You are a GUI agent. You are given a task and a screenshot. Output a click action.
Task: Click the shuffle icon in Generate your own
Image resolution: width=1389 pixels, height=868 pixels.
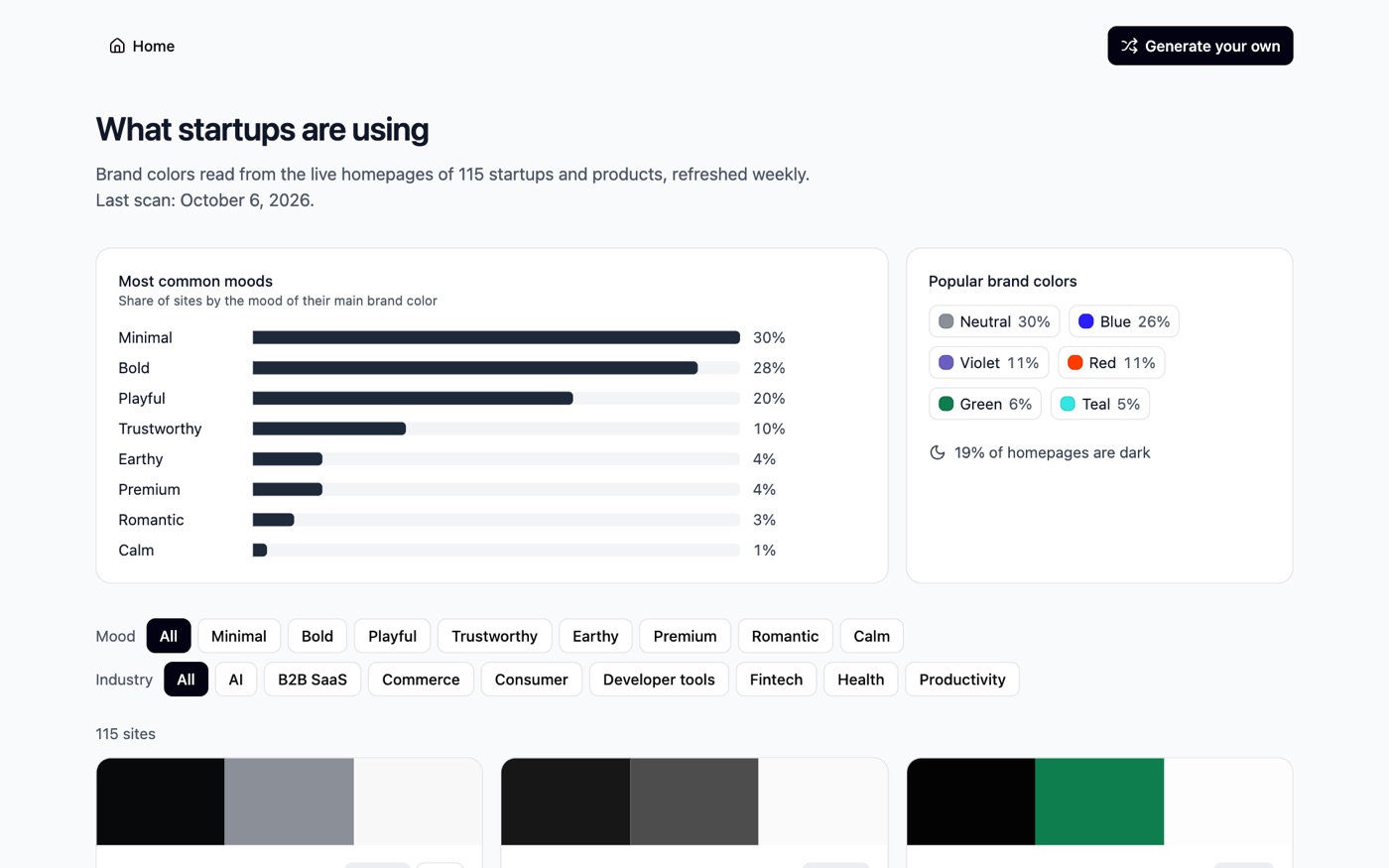click(x=1129, y=46)
